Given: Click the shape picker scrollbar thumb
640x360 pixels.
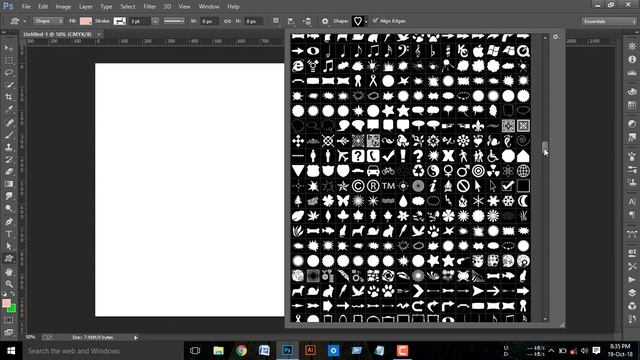Looking at the screenshot, I should 545,148.
